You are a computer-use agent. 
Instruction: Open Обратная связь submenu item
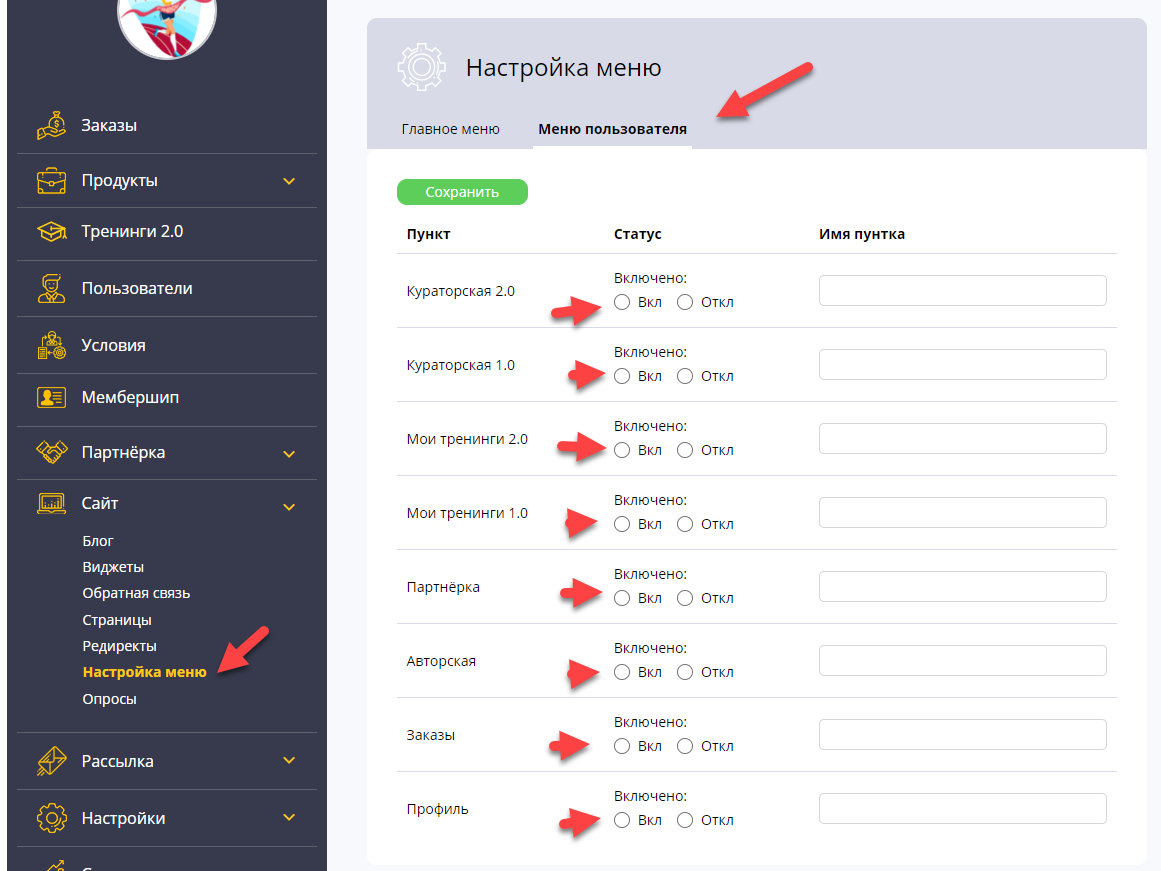click(x=136, y=593)
